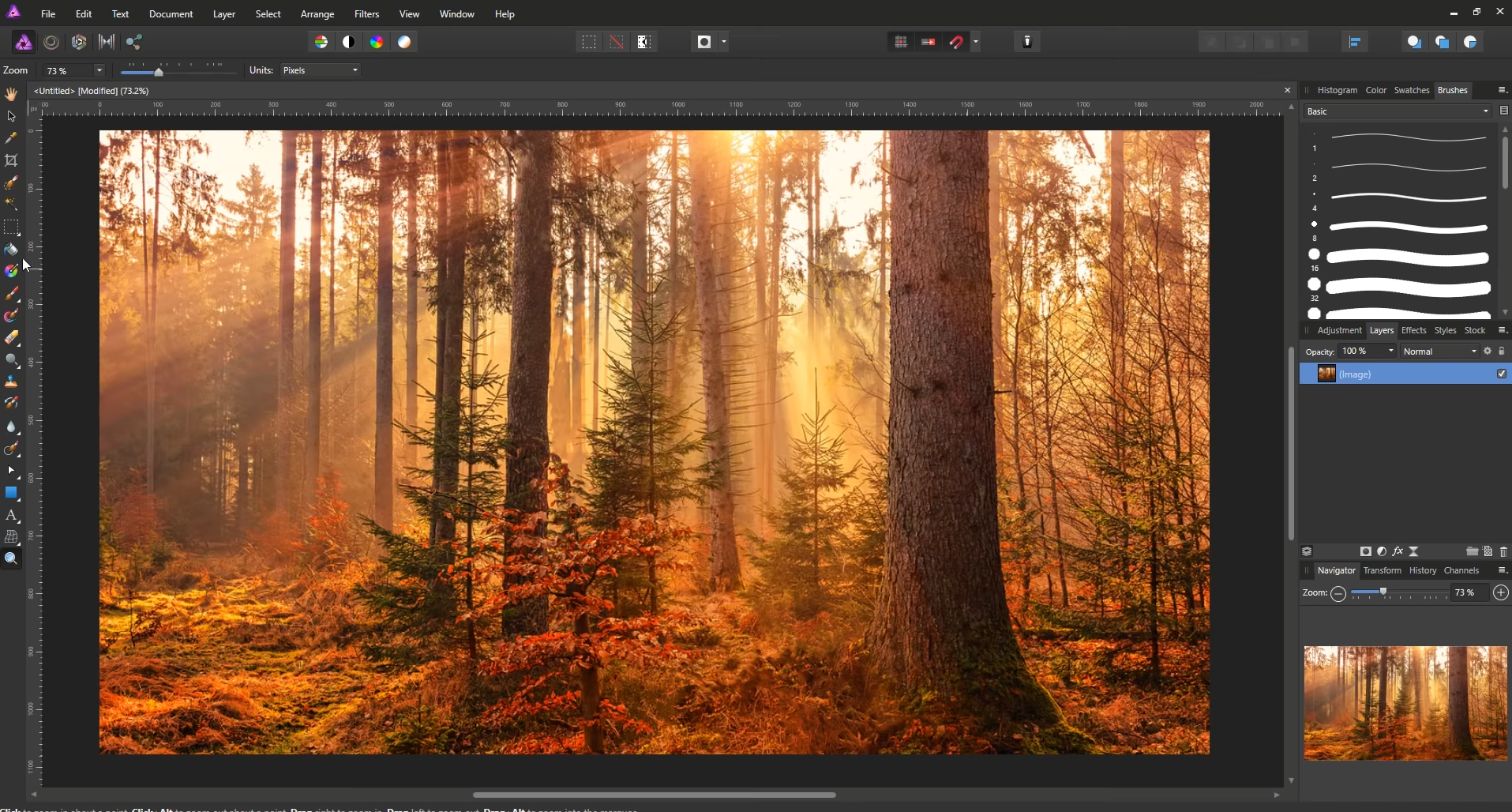Open the Filters menu

366,14
